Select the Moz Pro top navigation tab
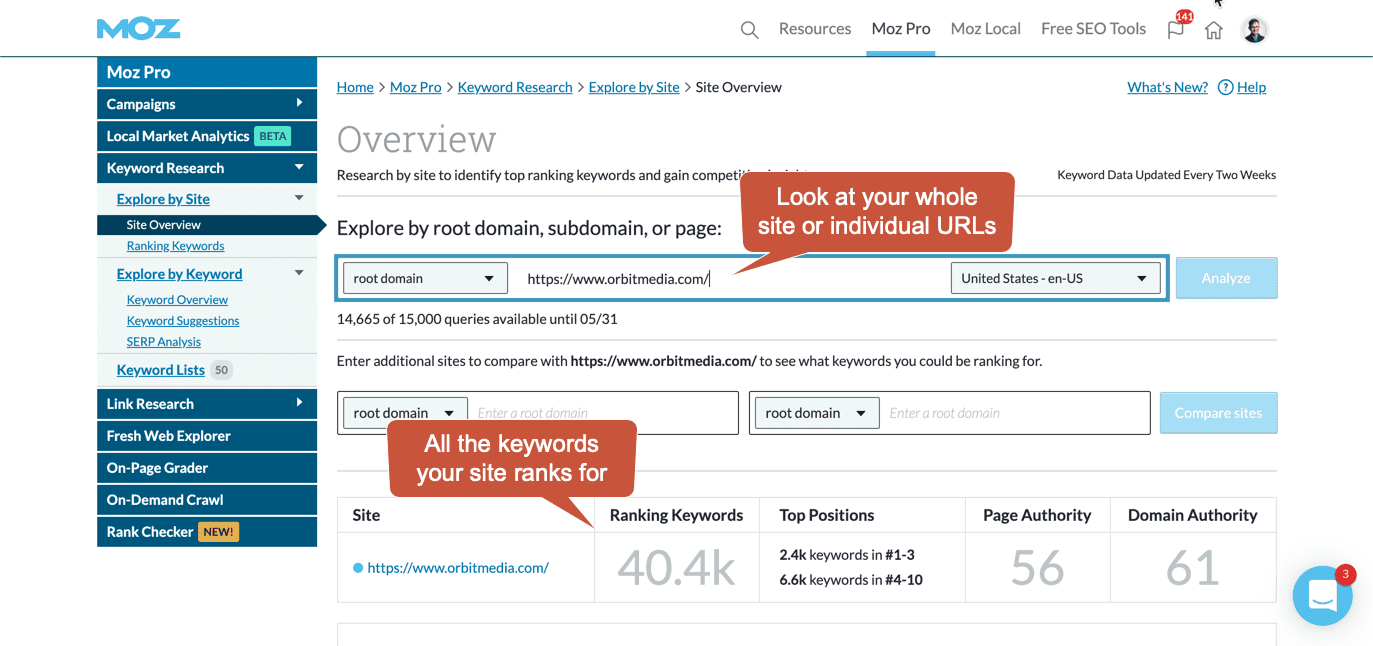 [x=901, y=29]
